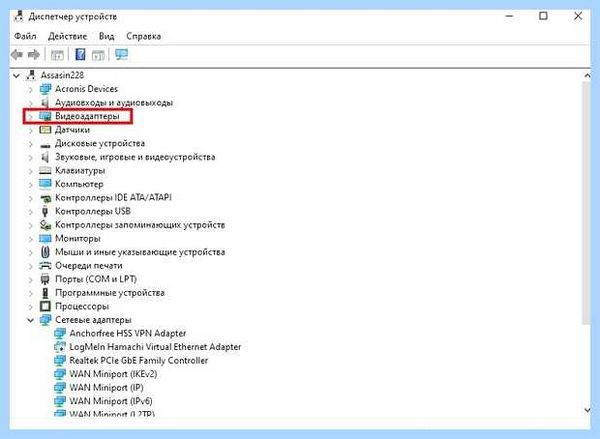The image size is (600, 439).
Task: Click the Очереди печати printer icon
Action: click(45, 266)
